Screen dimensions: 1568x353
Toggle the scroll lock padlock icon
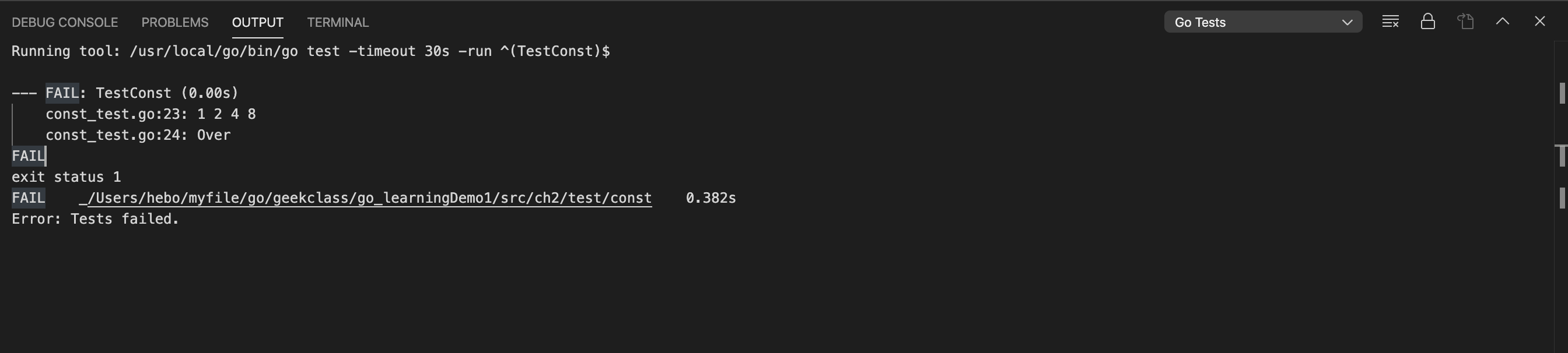click(x=1428, y=22)
